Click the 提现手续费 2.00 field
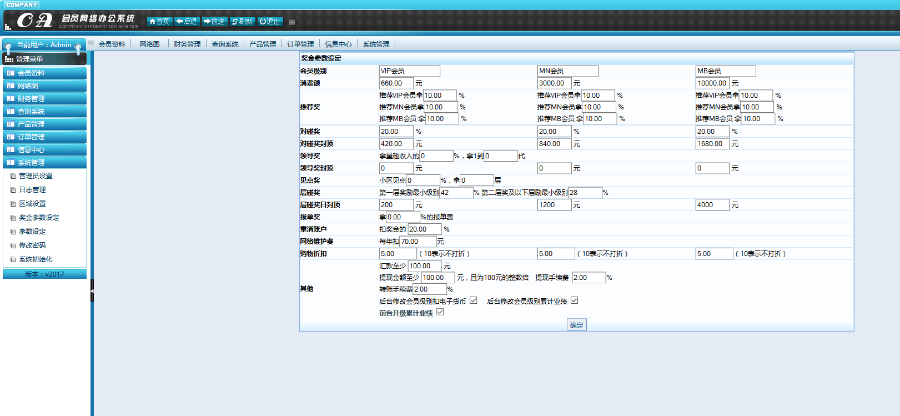This screenshot has width=900, height=416. click(588, 277)
